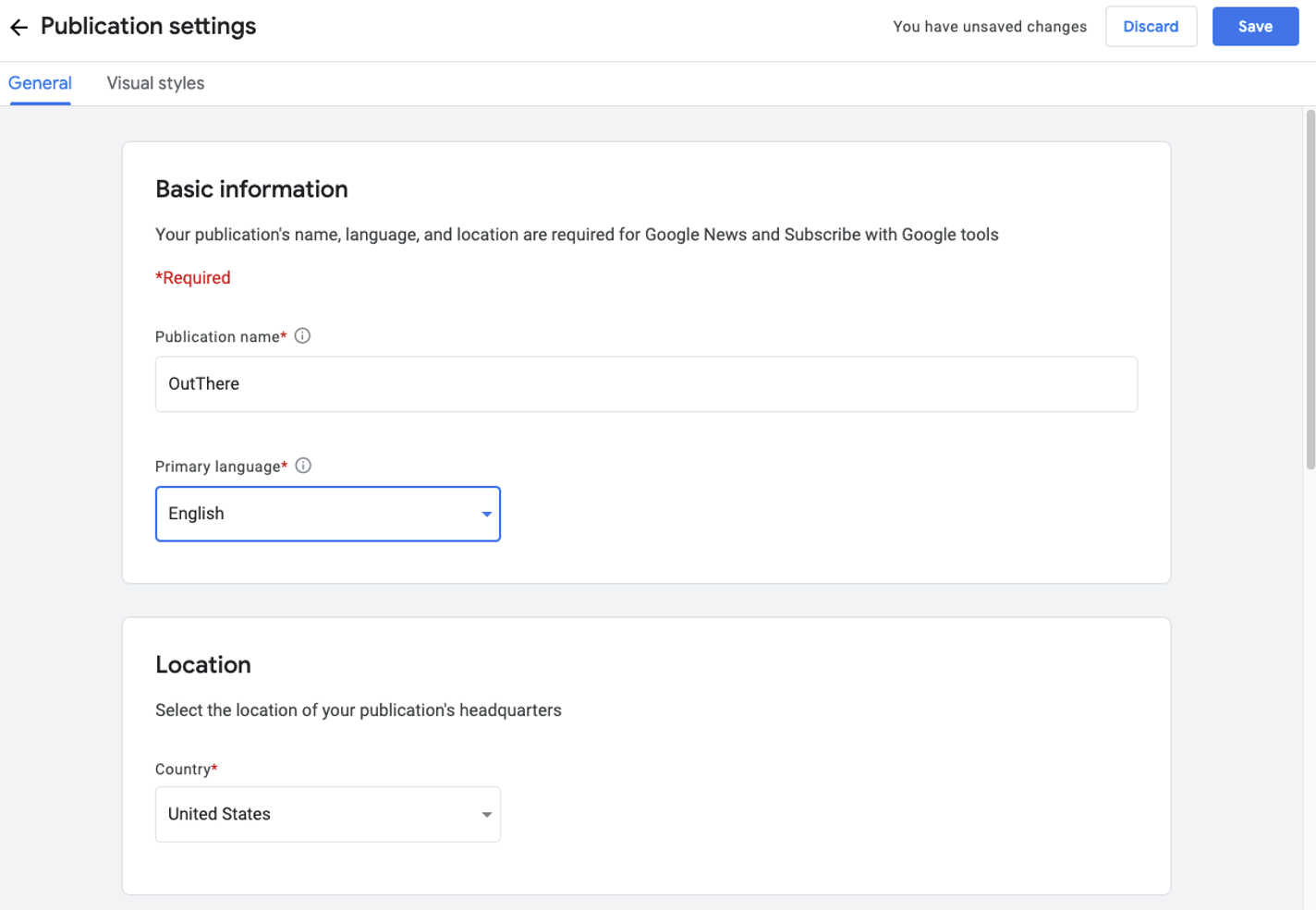The image size is (1316, 910).
Task: Click the back arrow to exit Publication settings
Action: click(18, 27)
